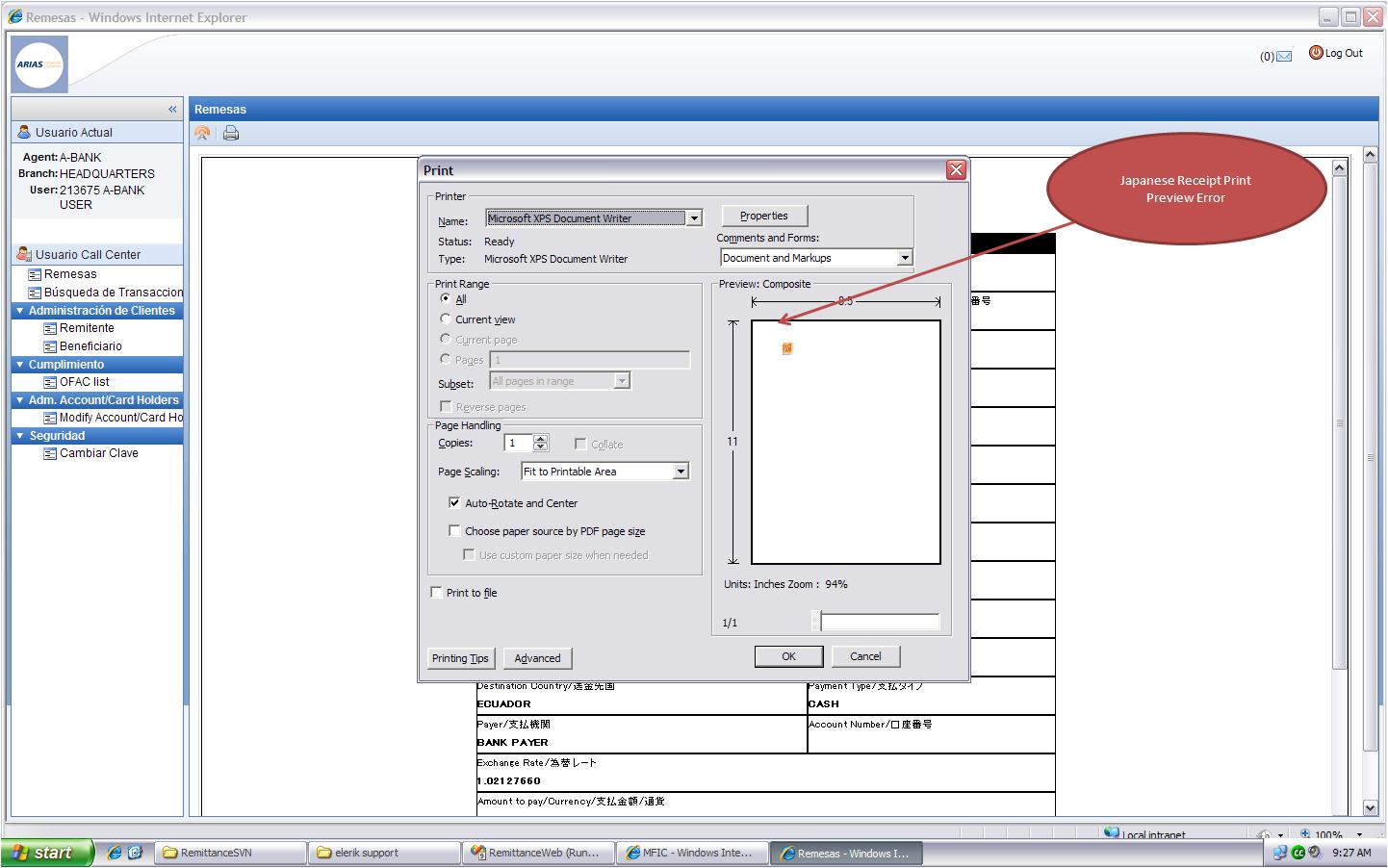1388x868 pixels.
Task: Click the print preview page thumbnail
Action: [x=846, y=442]
